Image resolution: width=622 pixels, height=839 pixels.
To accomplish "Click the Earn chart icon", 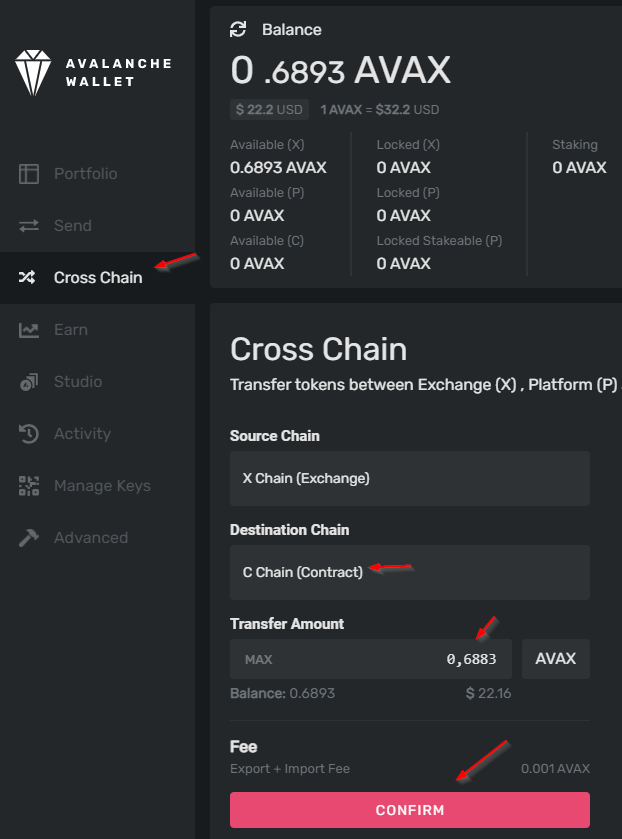I will (29, 330).
